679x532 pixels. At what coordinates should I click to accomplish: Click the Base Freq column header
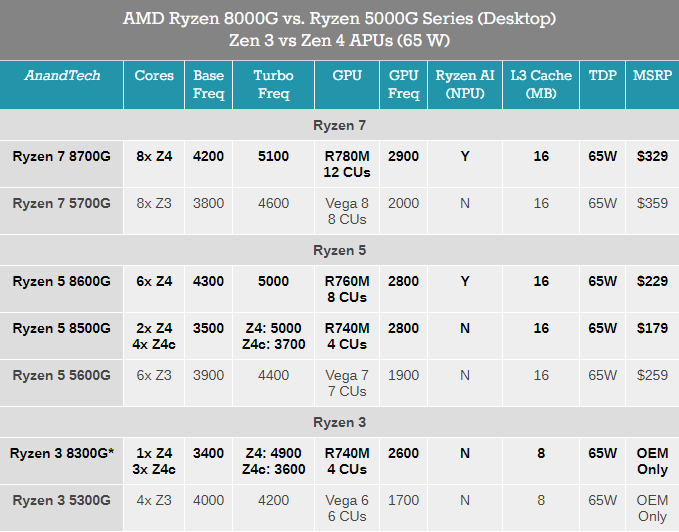coord(208,84)
